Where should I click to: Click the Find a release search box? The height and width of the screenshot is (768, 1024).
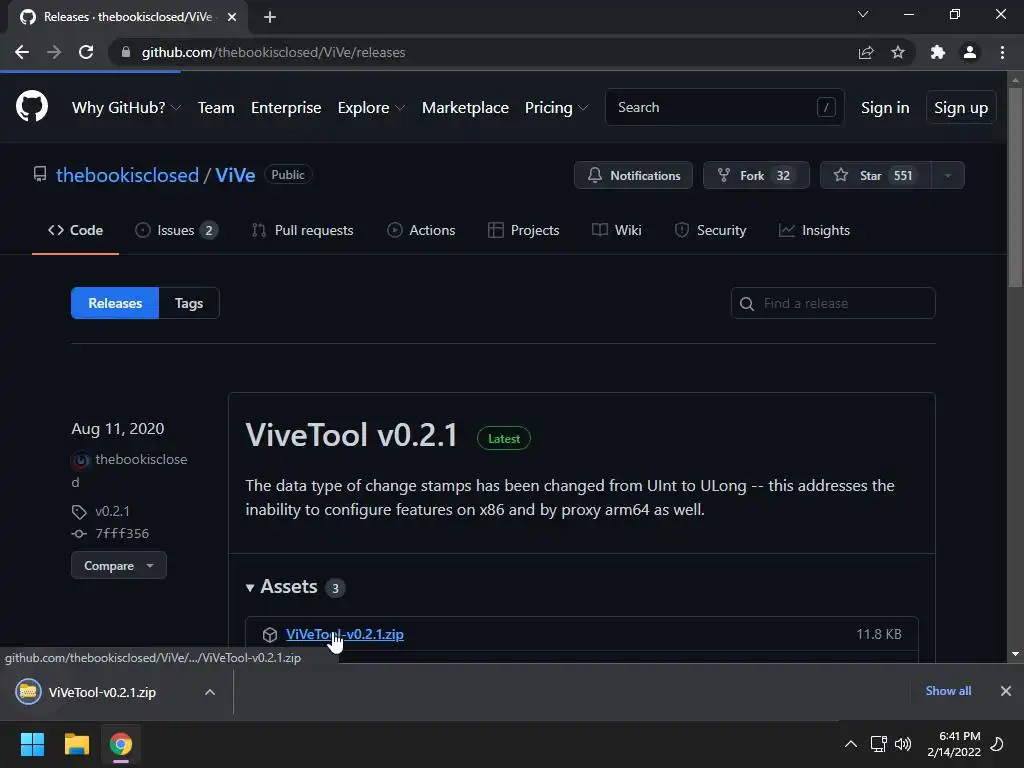[833, 303]
